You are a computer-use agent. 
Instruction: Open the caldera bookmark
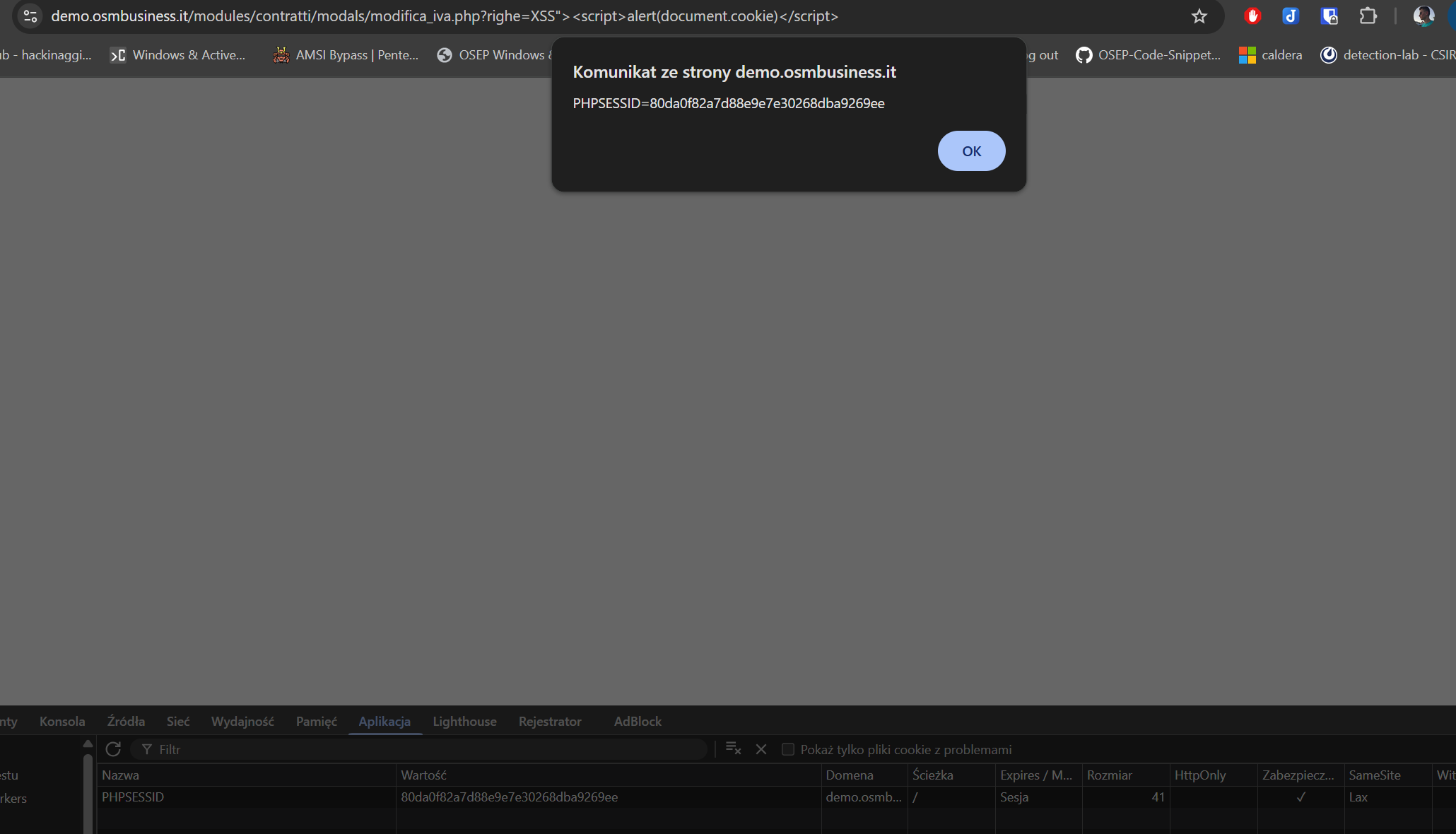[1271, 55]
